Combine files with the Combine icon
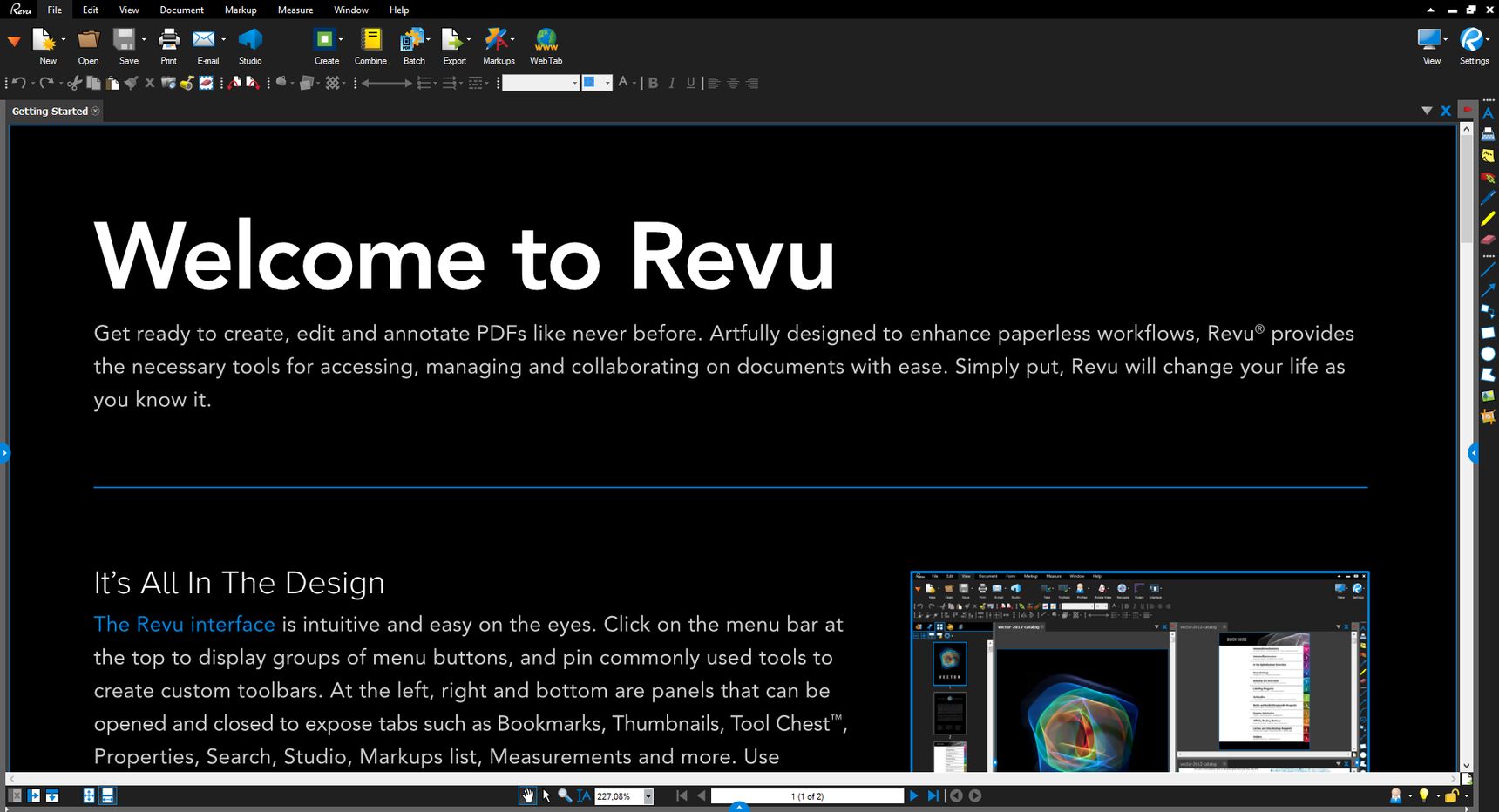Viewport: 1499px width, 812px height. pos(371,40)
